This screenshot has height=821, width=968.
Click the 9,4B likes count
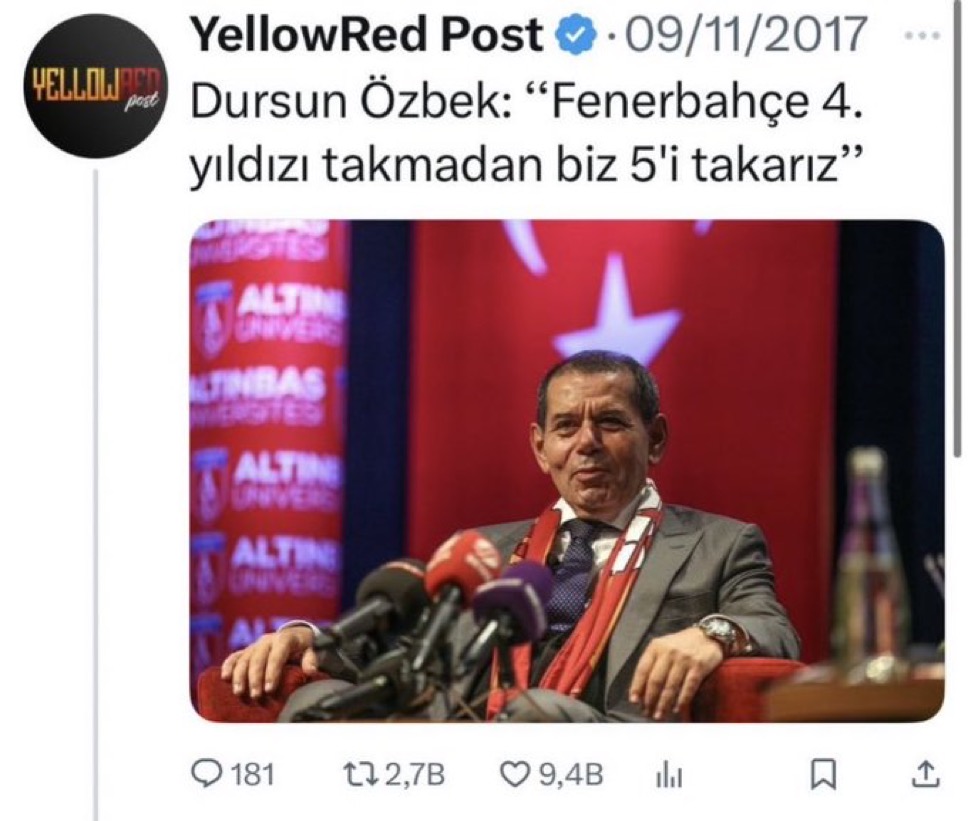[572, 774]
